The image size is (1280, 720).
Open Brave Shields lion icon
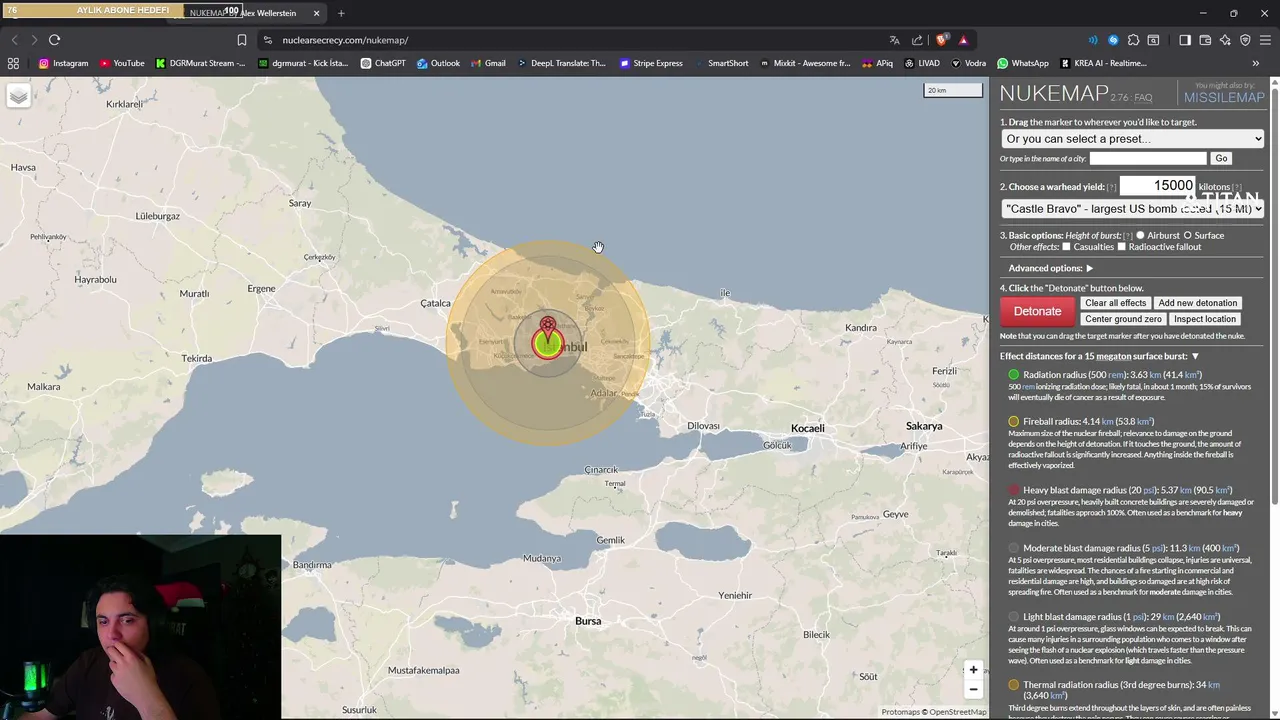click(x=942, y=40)
